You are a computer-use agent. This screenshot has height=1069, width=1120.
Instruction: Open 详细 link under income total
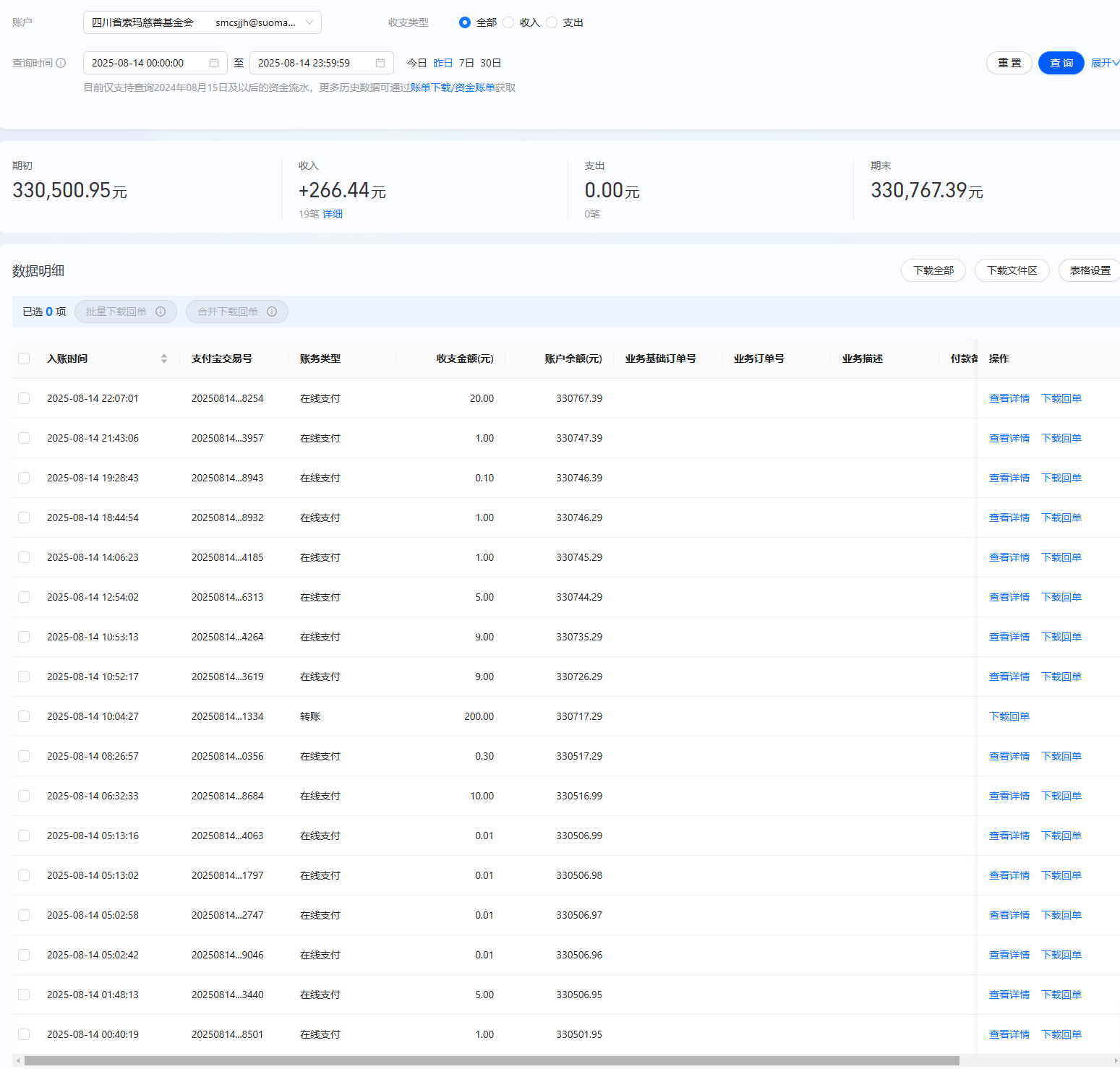pos(333,214)
